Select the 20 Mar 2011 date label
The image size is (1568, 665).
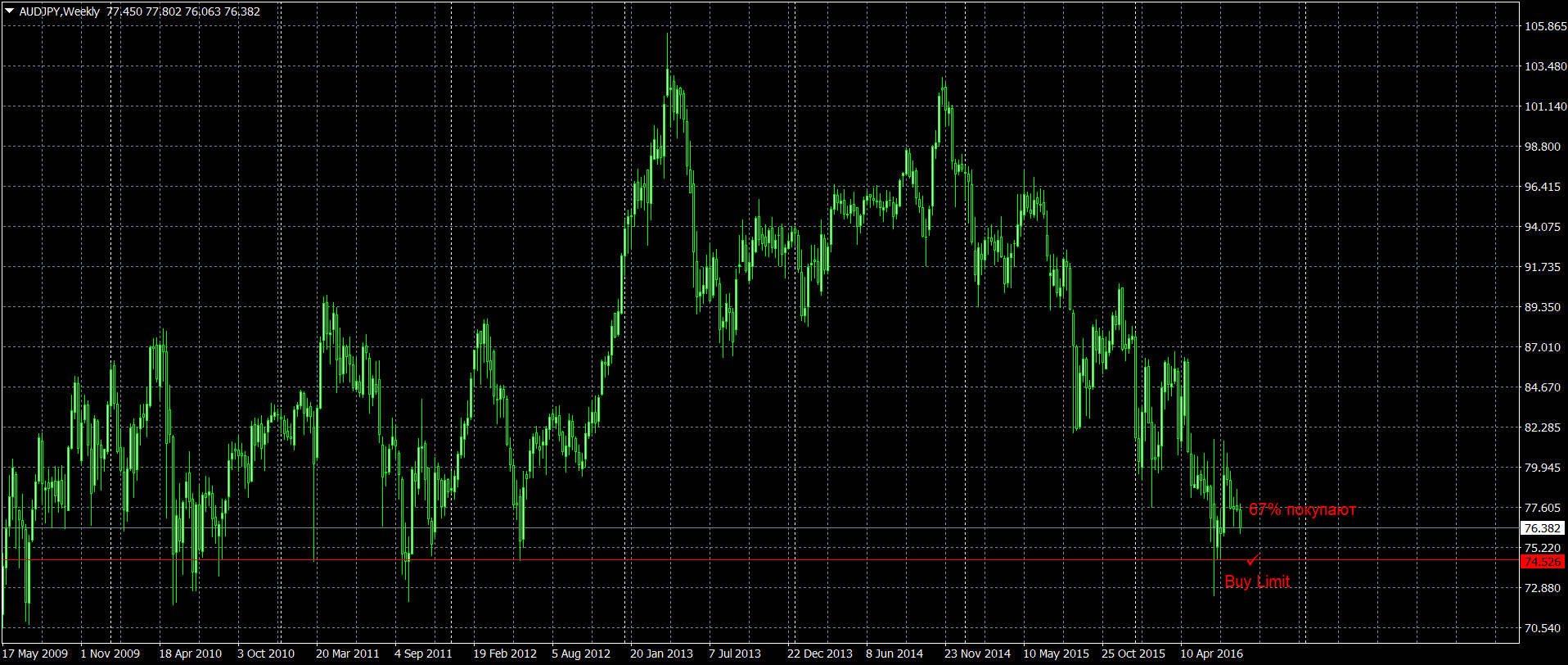tap(348, 654)
